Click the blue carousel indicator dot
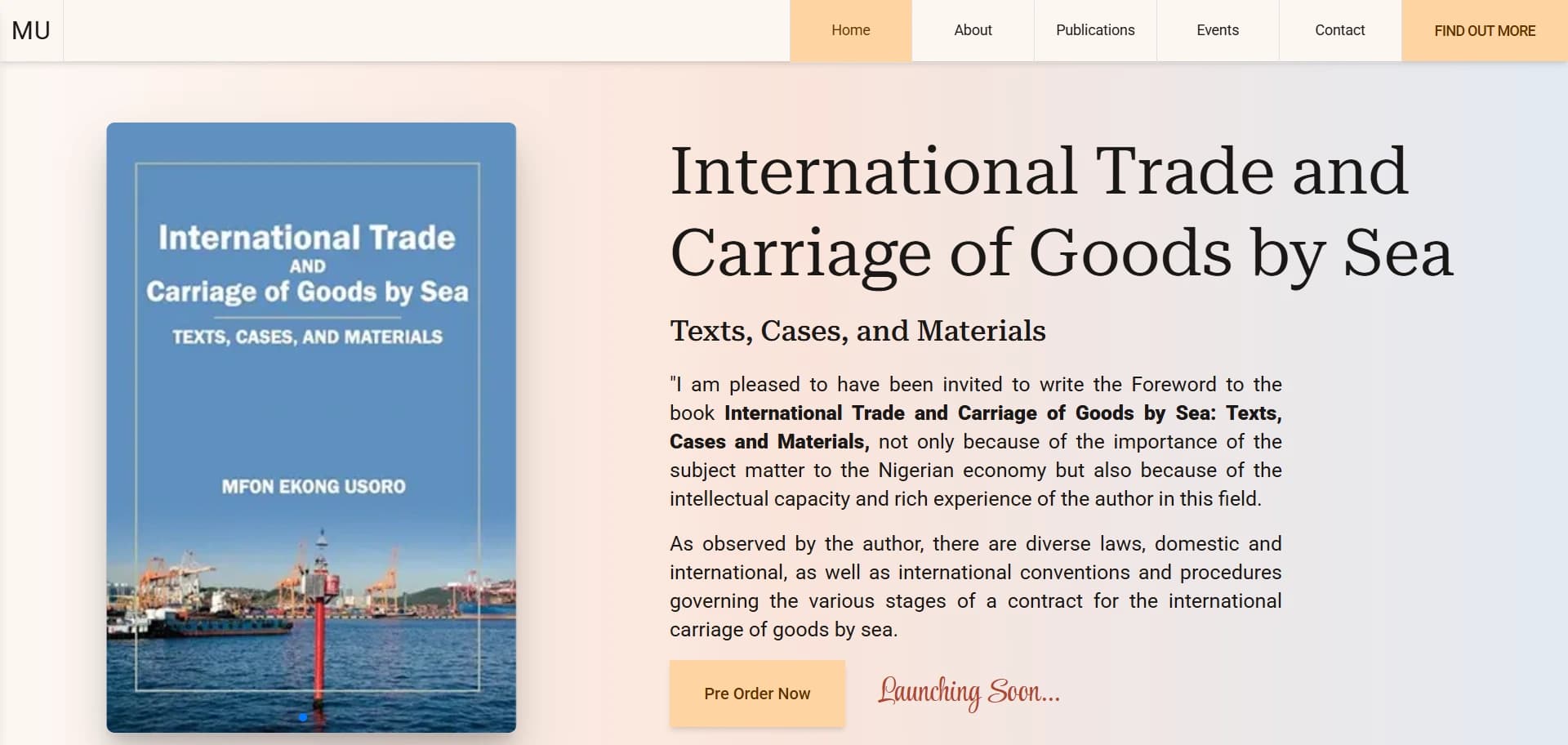This screenshot has width=1568, height=745. point(302,717)
